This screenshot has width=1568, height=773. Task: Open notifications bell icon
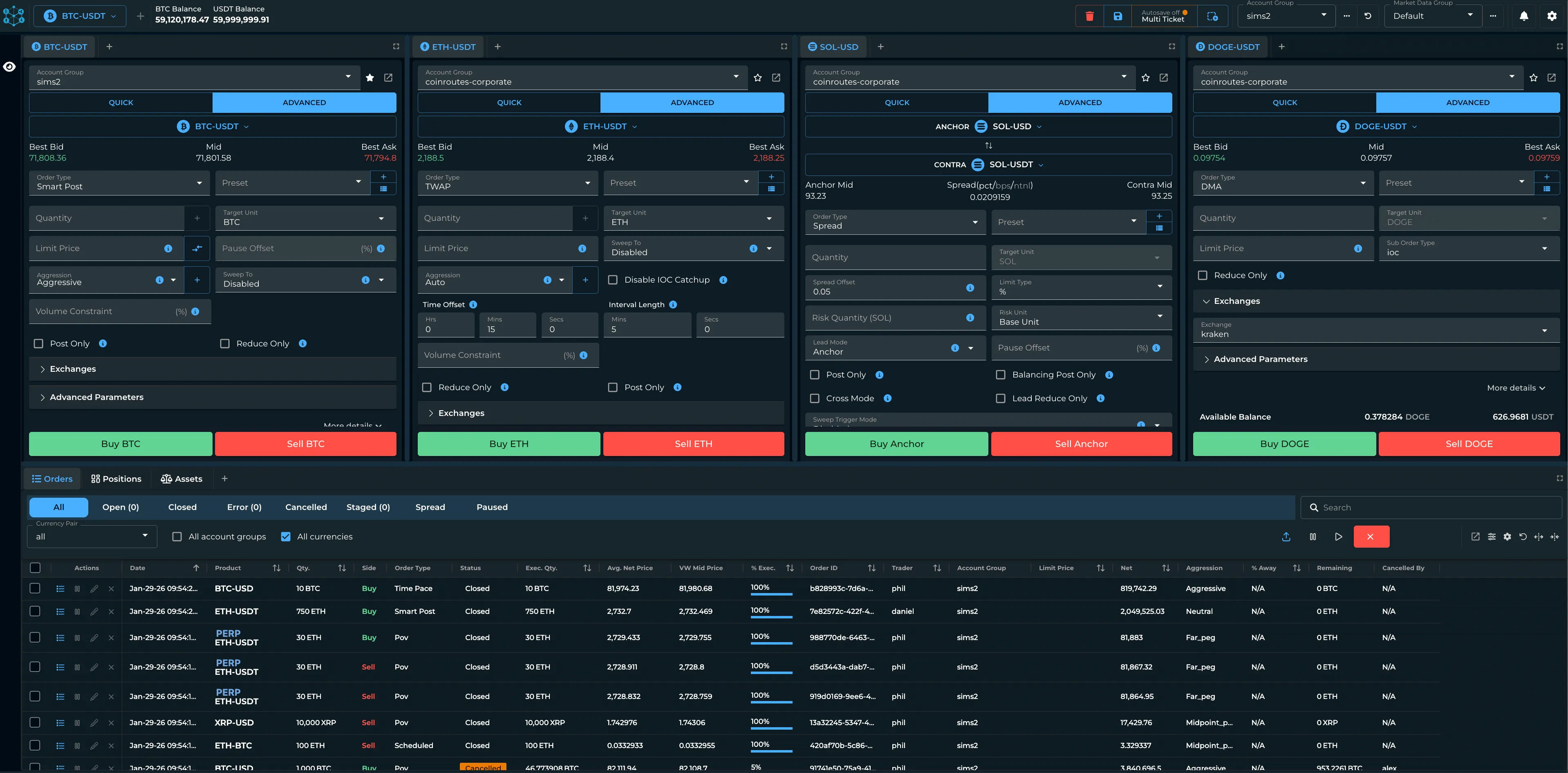[1523, 16]
